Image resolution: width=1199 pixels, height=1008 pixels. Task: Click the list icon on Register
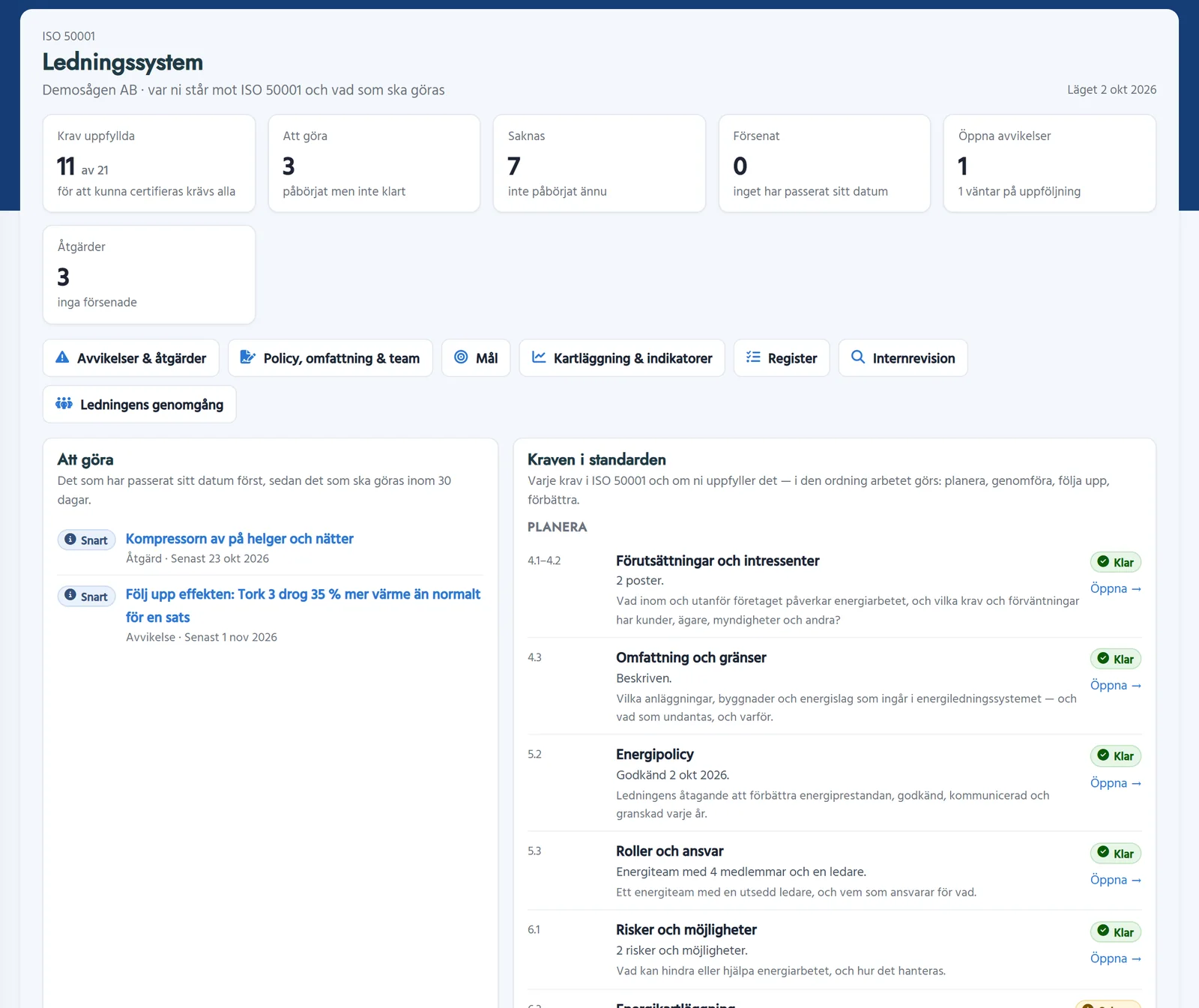753,357
